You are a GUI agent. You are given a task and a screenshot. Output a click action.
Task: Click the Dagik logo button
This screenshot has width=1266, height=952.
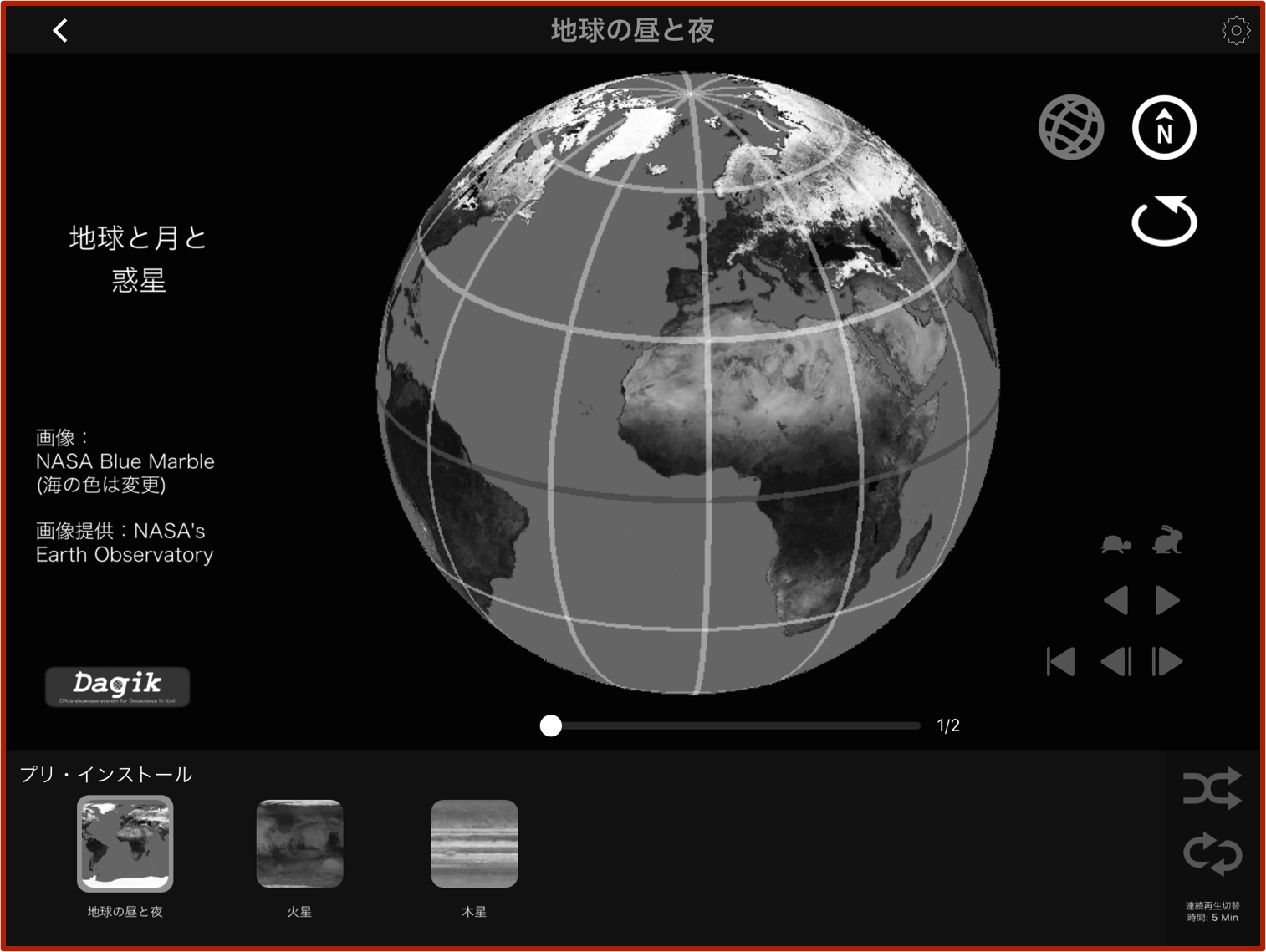coord(117,687)
